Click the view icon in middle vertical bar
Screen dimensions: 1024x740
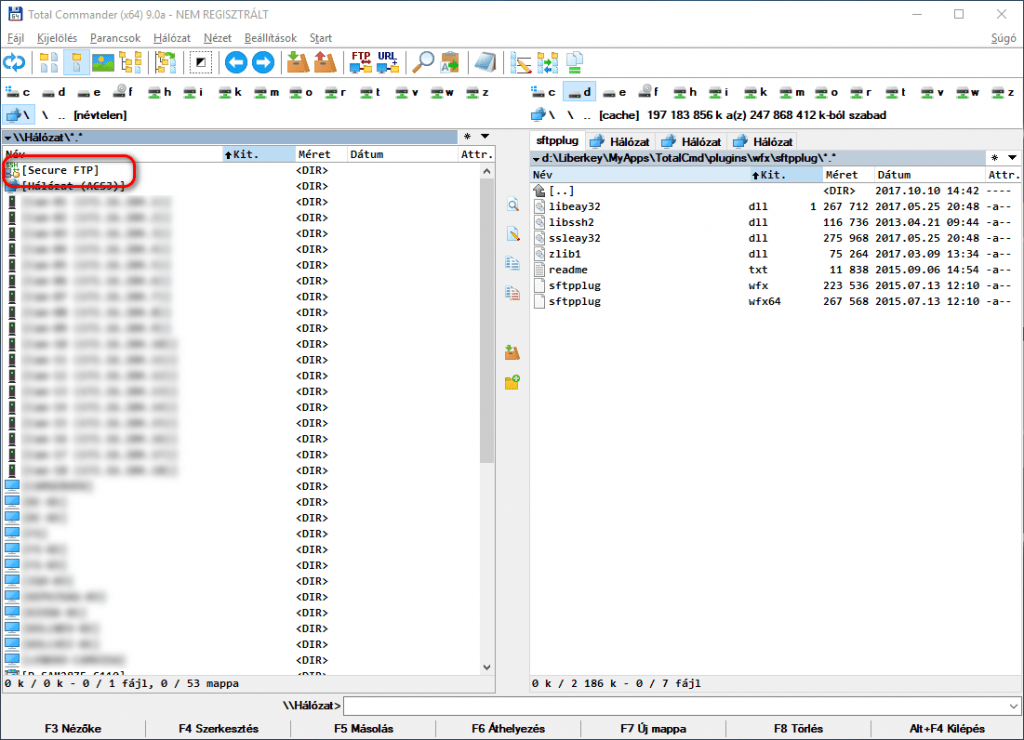[513, 205]
